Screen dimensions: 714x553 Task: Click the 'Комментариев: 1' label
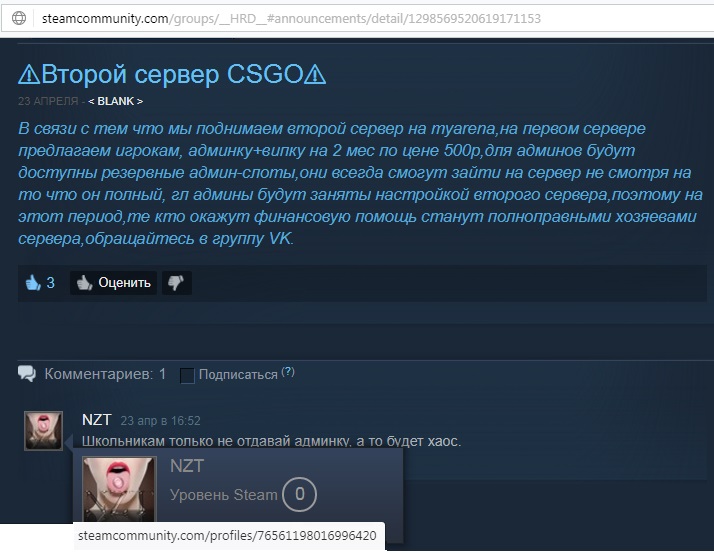click(105, 374)
